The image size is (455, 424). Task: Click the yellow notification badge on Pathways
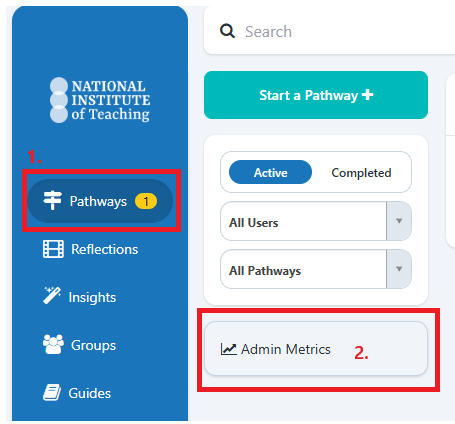click(146, 201)
